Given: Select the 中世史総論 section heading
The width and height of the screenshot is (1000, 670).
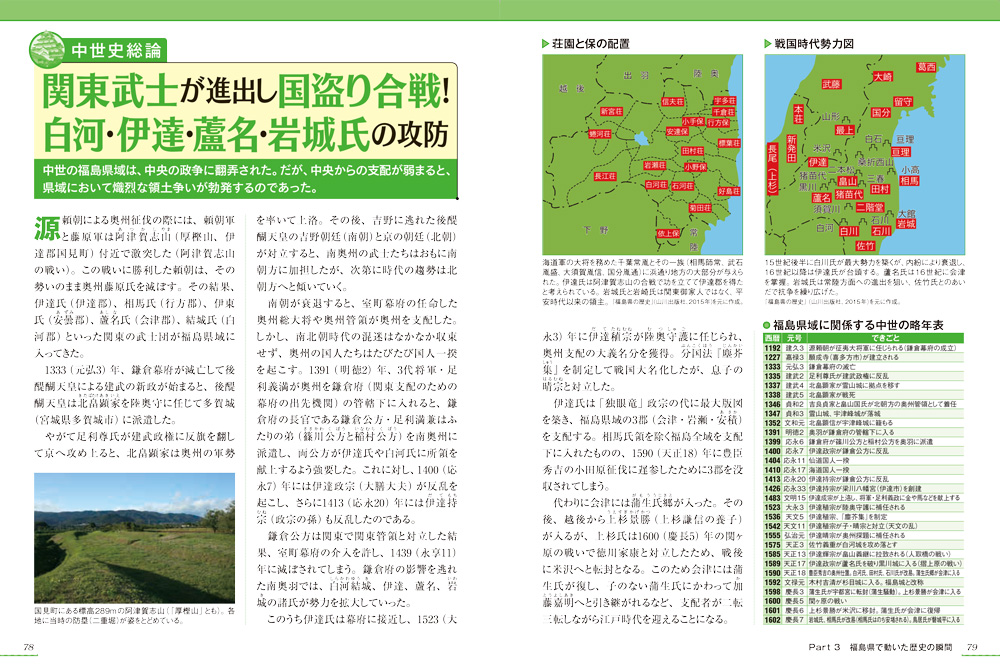Looking at the screenshot, I should pos(115,50).
